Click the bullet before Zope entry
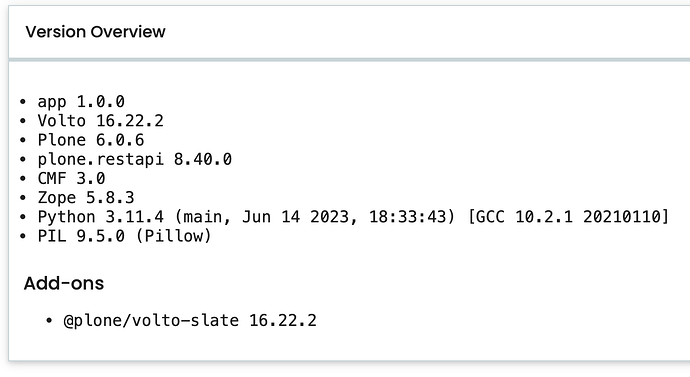The width and height of the screenshot is (690, 377). click(23, 198)
